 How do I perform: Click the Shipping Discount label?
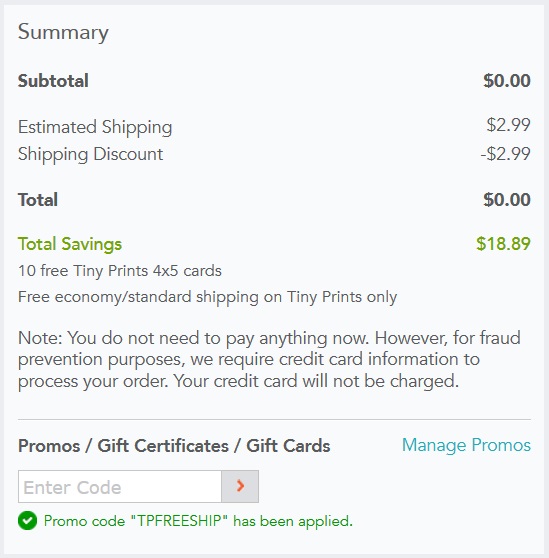90,154
